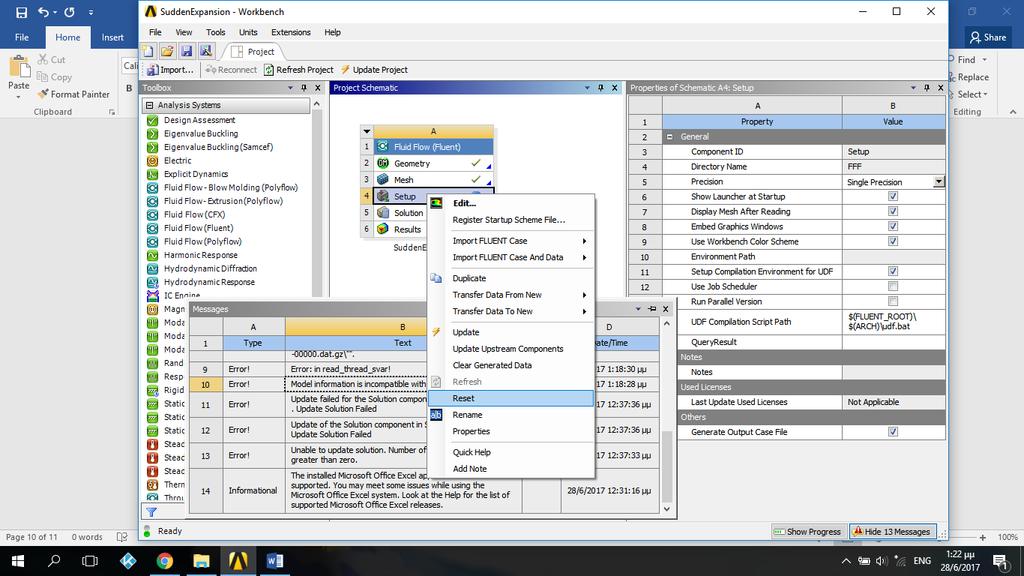
Task: Expand Import FLUENT Case And Data submenu
Action: [x=584, y=258]
